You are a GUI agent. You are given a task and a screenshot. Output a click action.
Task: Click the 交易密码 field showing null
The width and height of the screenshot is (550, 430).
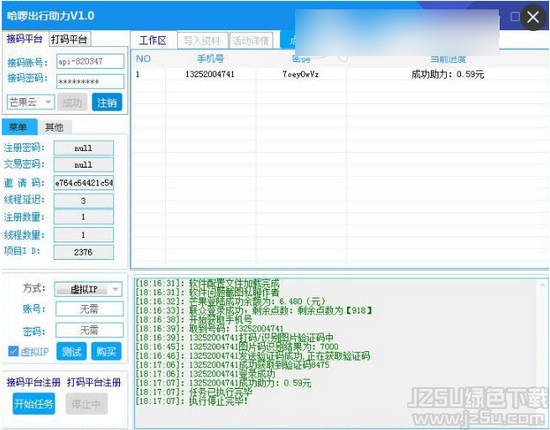click(83, 164)
